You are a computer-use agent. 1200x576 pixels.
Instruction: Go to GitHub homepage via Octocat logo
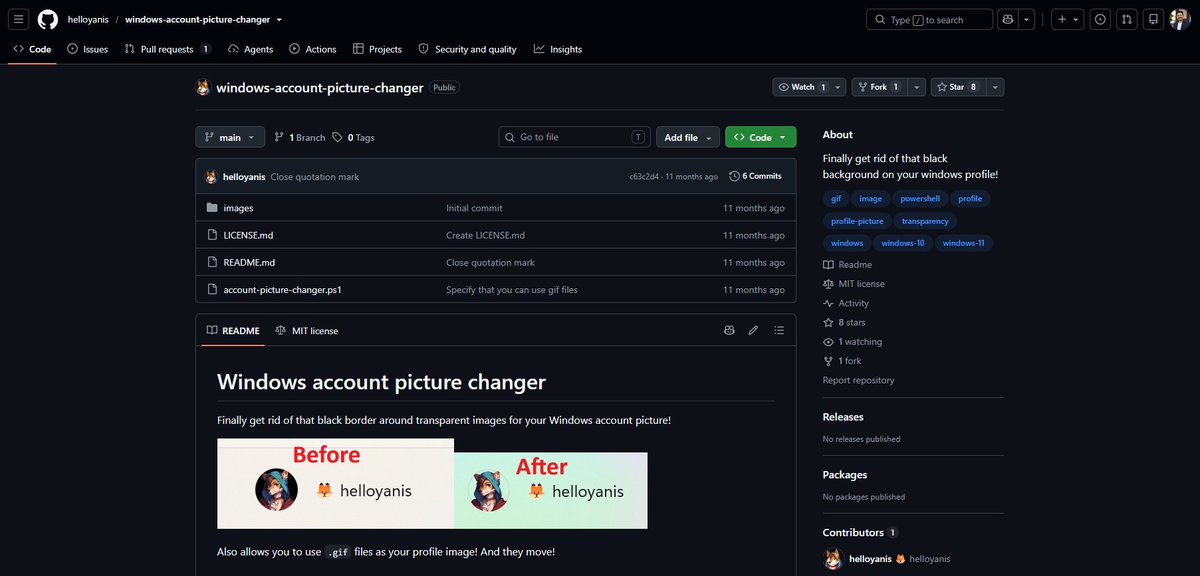(x=48, y=20)
